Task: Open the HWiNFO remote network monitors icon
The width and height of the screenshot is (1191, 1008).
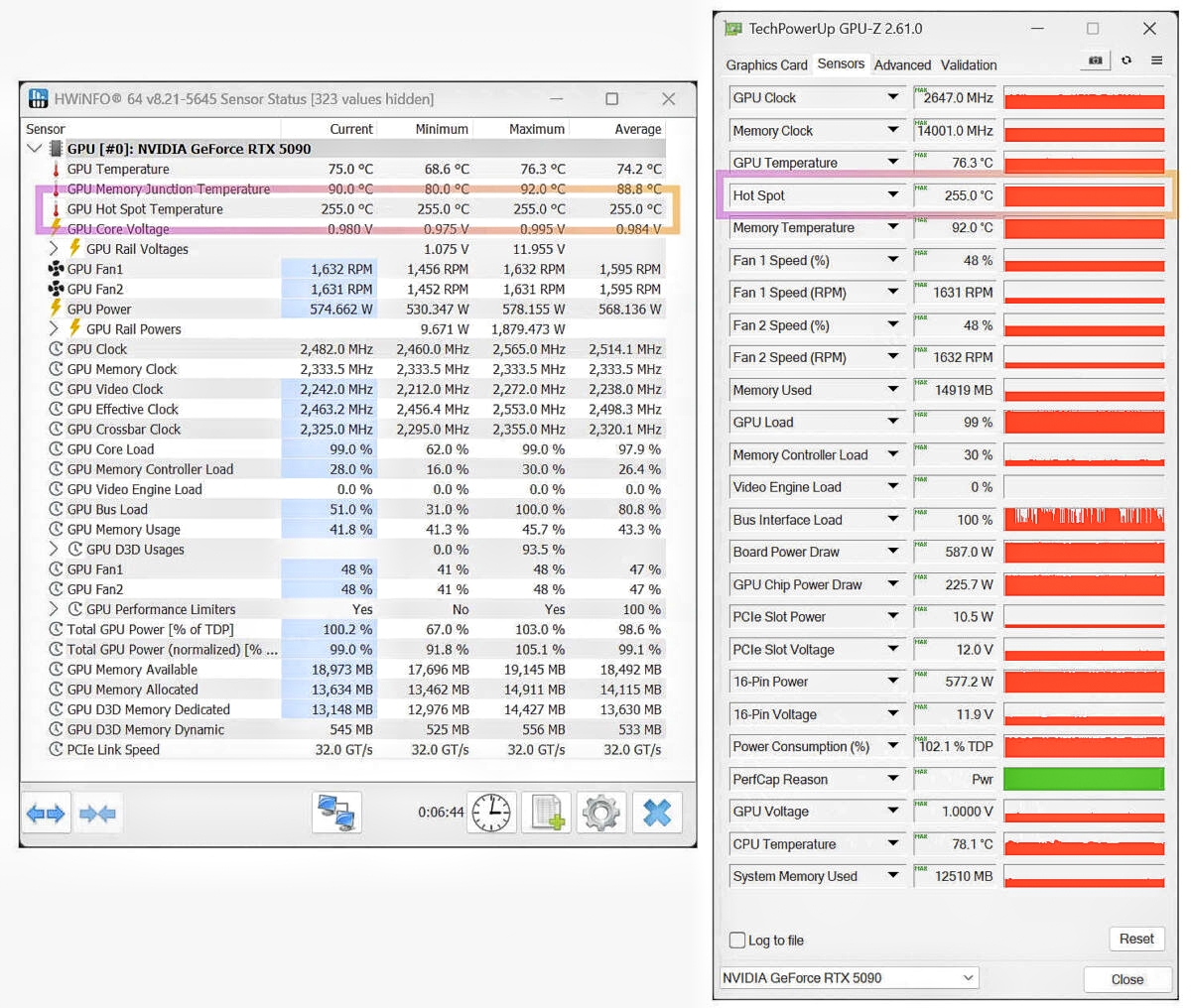Action: [x=336, y=813]
